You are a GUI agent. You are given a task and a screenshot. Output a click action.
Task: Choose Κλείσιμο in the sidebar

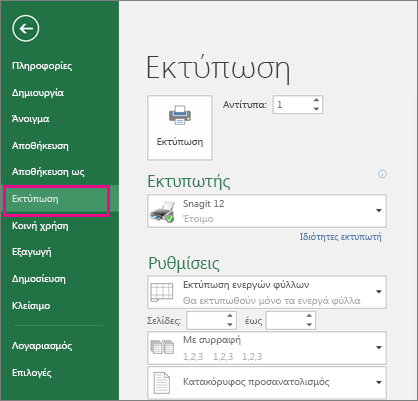(x=31, y=306)
